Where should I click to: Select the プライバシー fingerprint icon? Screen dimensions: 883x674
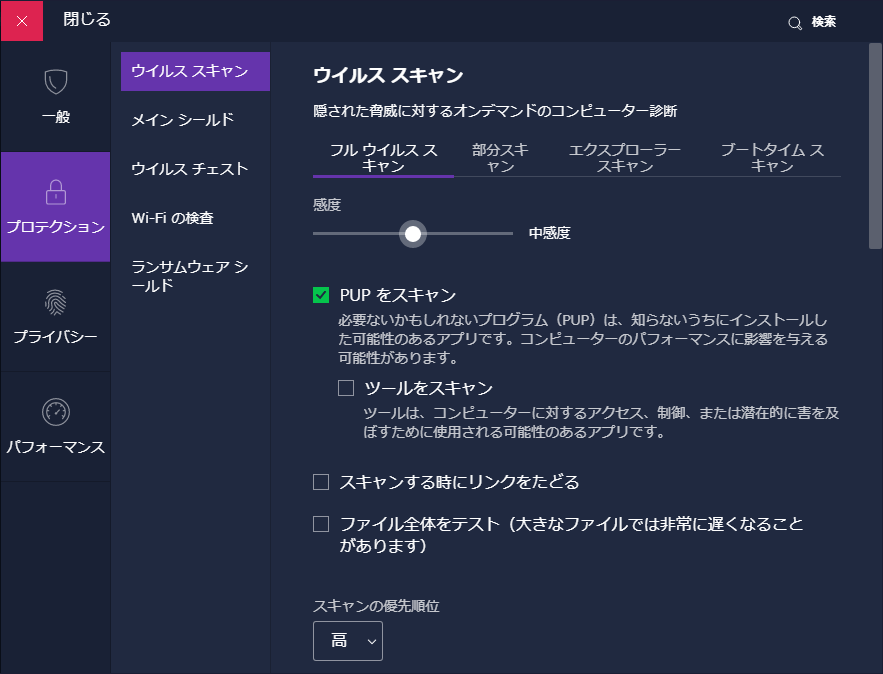(56, 302)
